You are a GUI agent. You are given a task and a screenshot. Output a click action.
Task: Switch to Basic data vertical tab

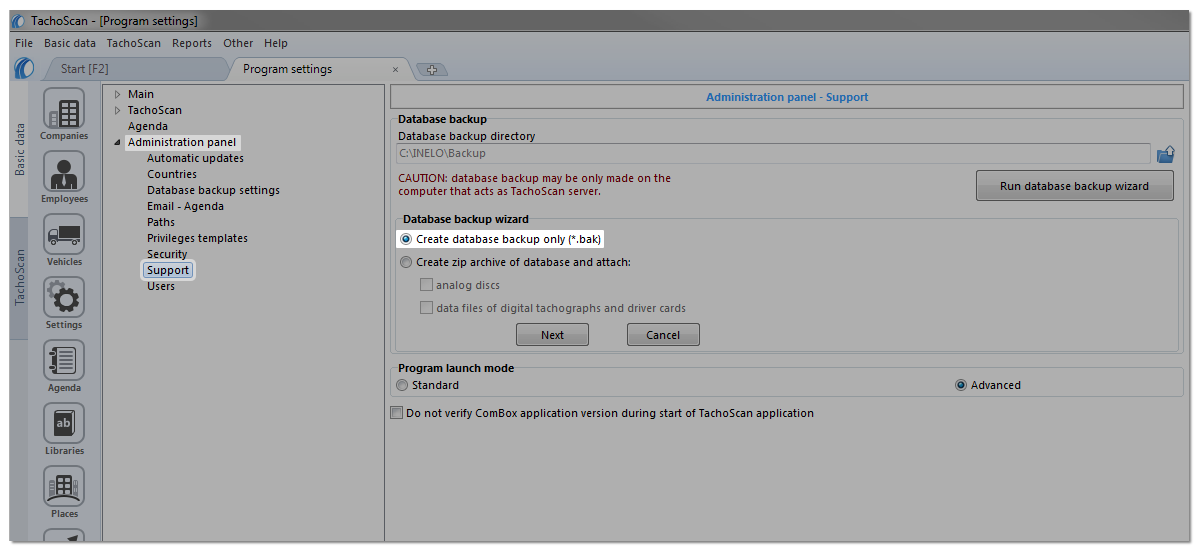[x=19, y=150]
